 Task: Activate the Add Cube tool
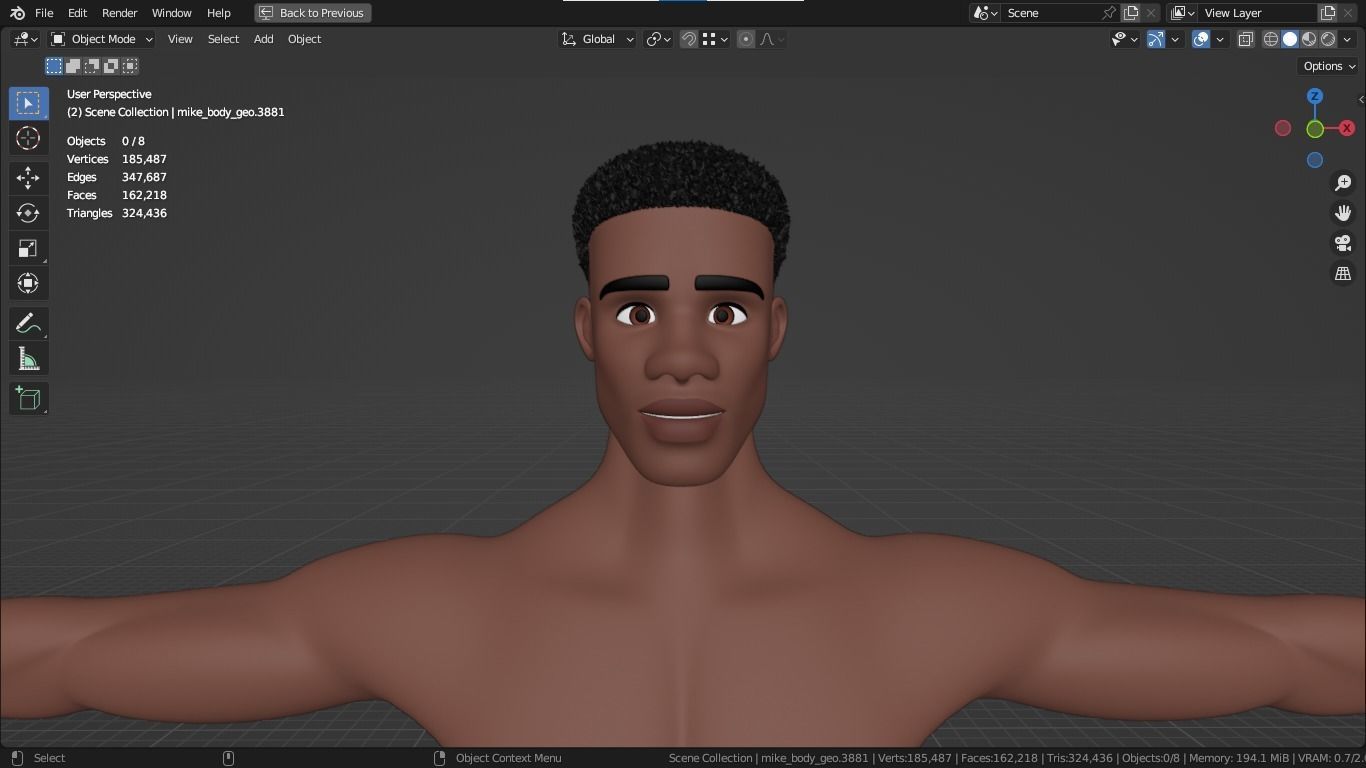(x=28, y=398)
